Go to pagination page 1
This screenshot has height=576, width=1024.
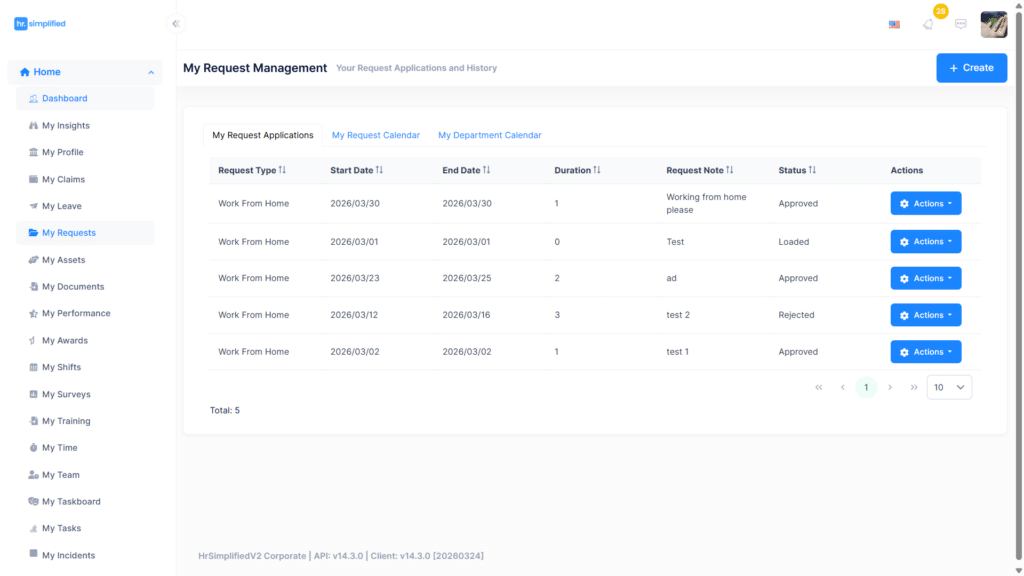(x=866, y=387)
